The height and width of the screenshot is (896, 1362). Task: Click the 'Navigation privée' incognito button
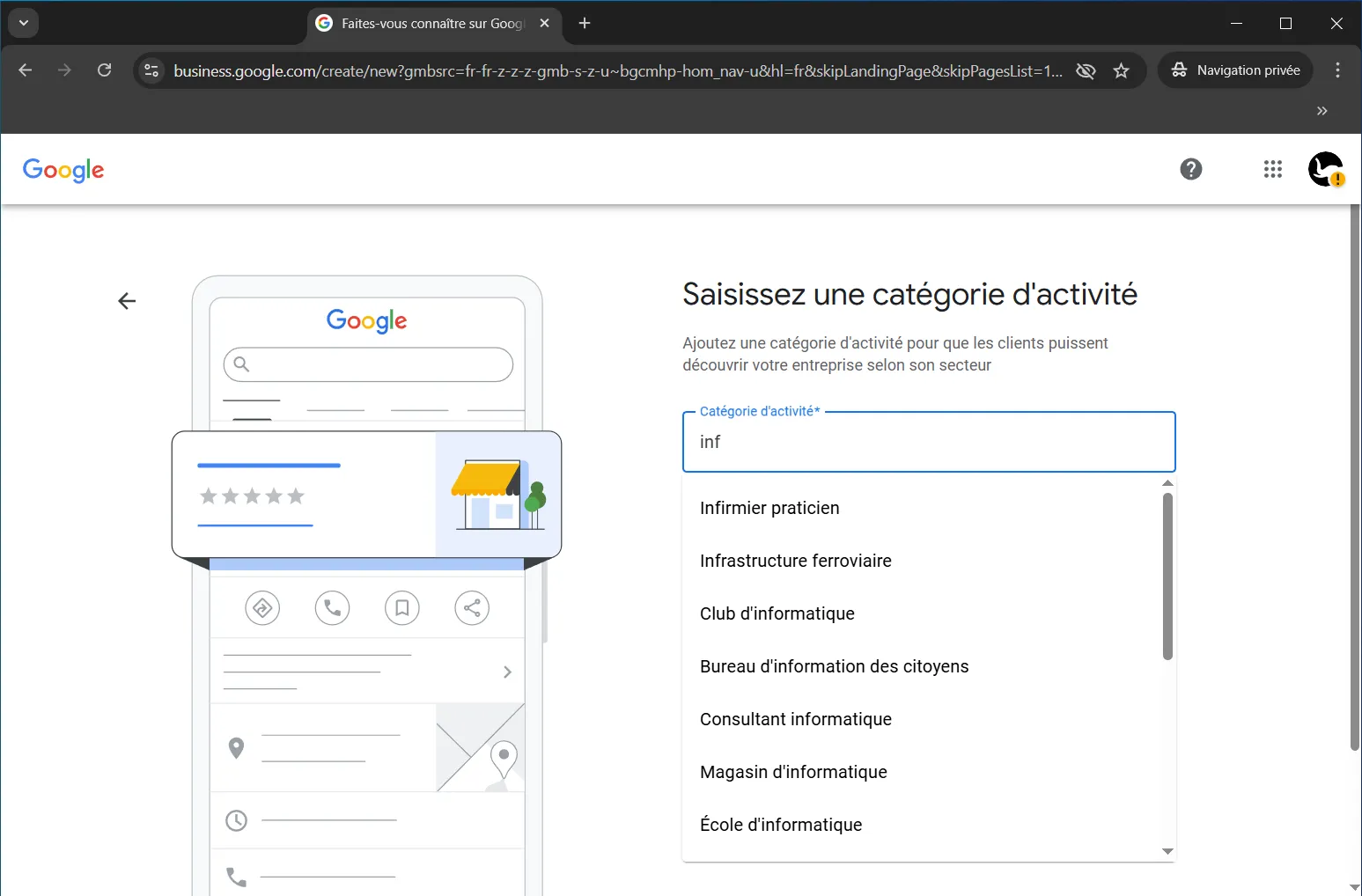point(1235,70)
